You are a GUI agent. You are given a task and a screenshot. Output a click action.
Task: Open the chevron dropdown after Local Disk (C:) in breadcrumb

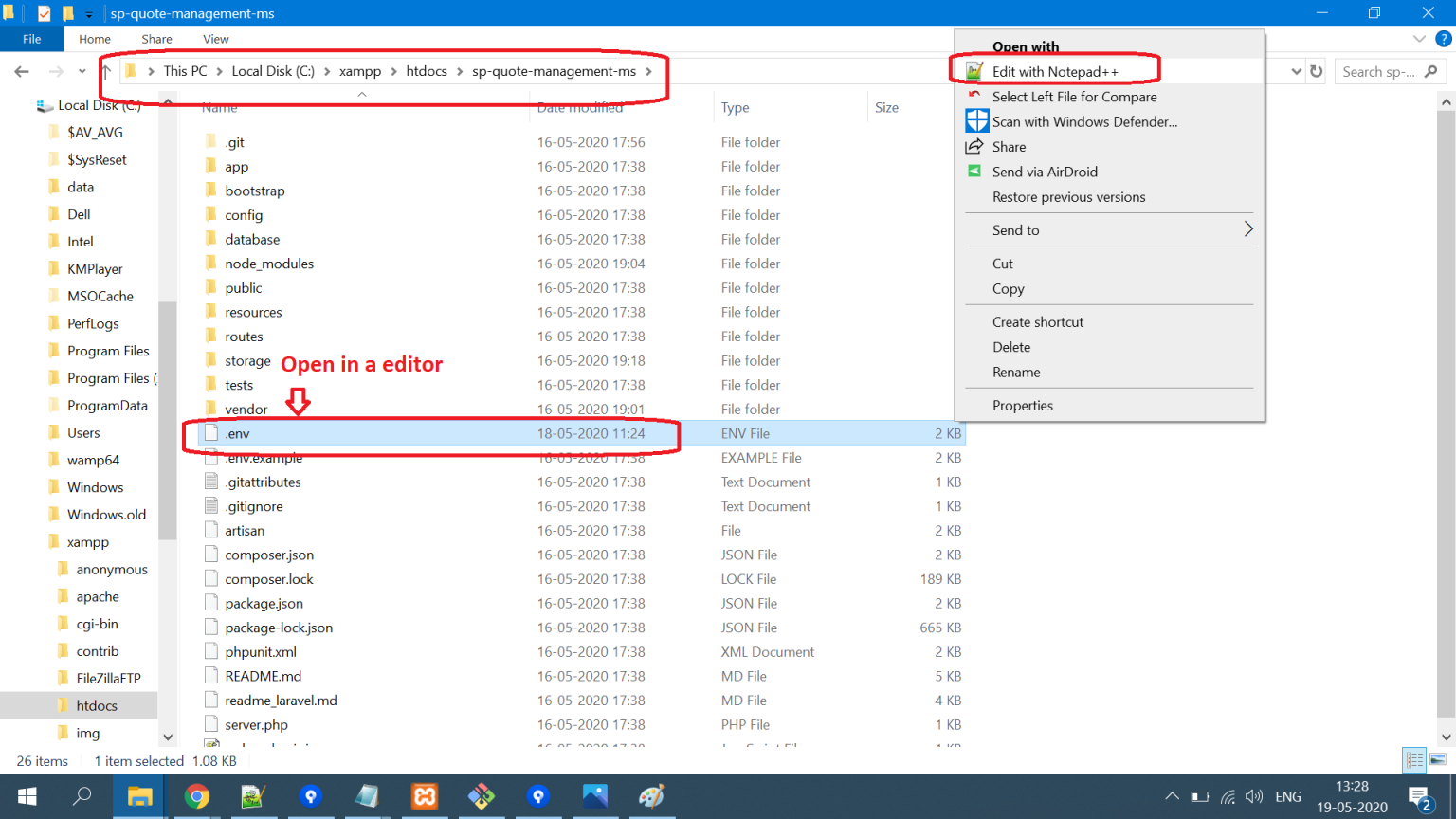pos(327,71)
